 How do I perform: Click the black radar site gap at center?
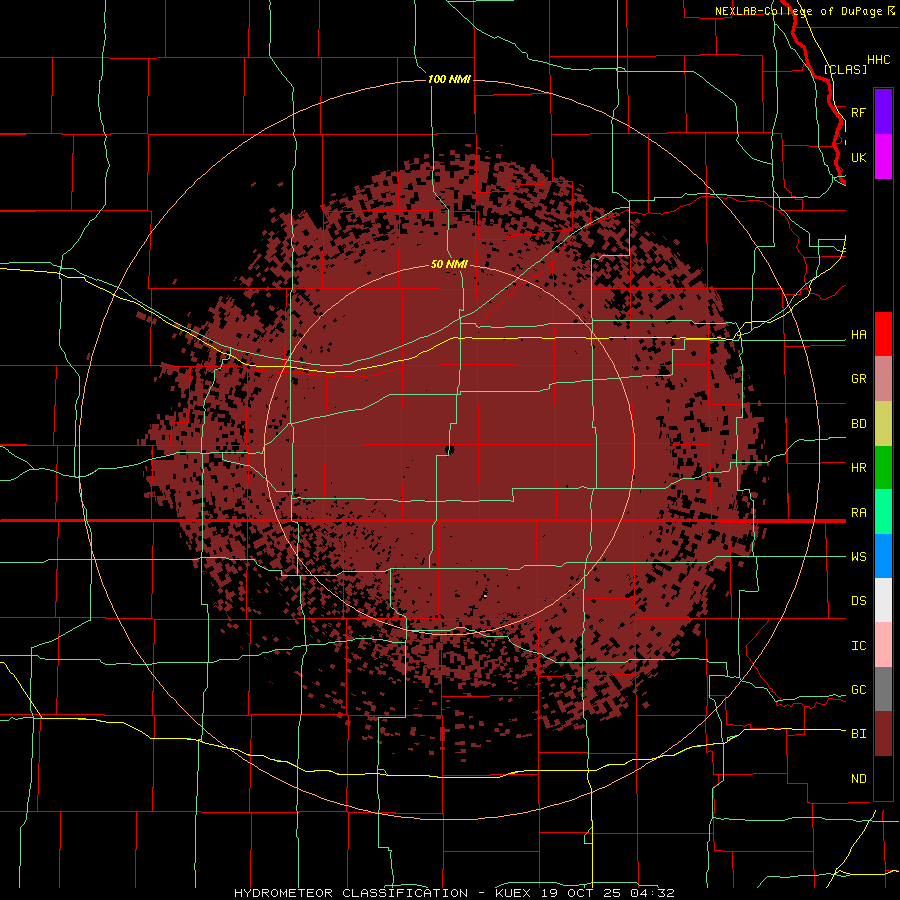(x=449, y=450)
